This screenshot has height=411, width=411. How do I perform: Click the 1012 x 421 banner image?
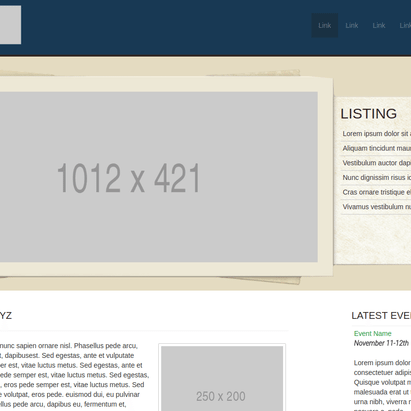[159, 177]
